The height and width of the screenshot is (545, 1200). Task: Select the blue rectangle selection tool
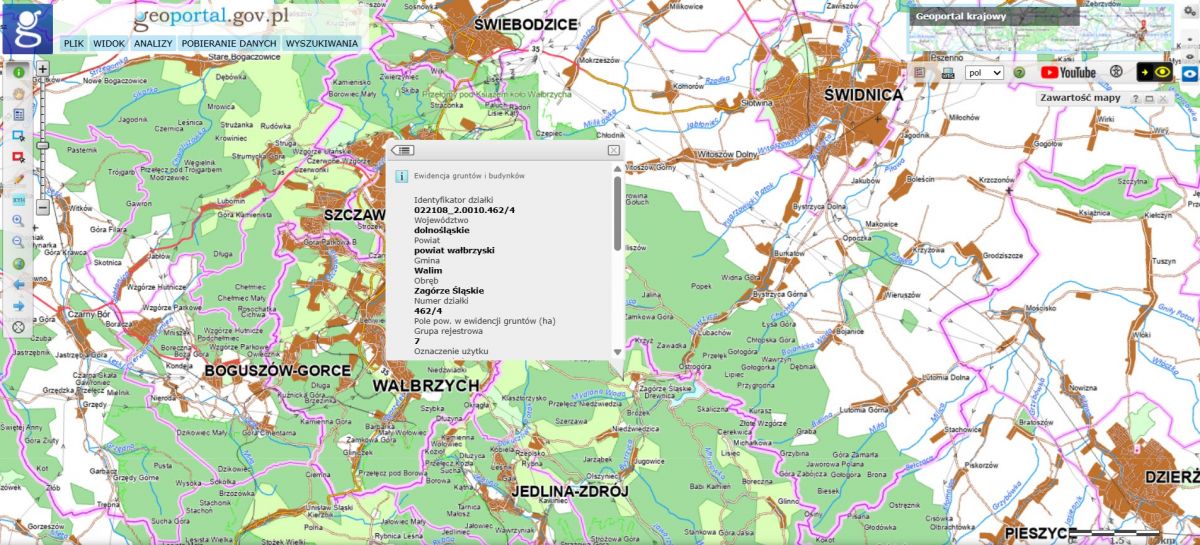click(x=18, y=136)
